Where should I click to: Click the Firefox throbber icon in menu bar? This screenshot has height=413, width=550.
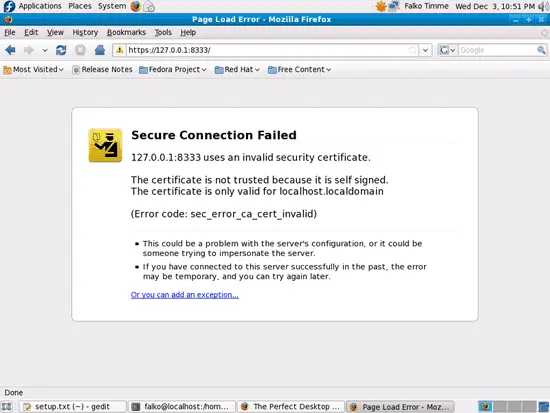[544, 33]
